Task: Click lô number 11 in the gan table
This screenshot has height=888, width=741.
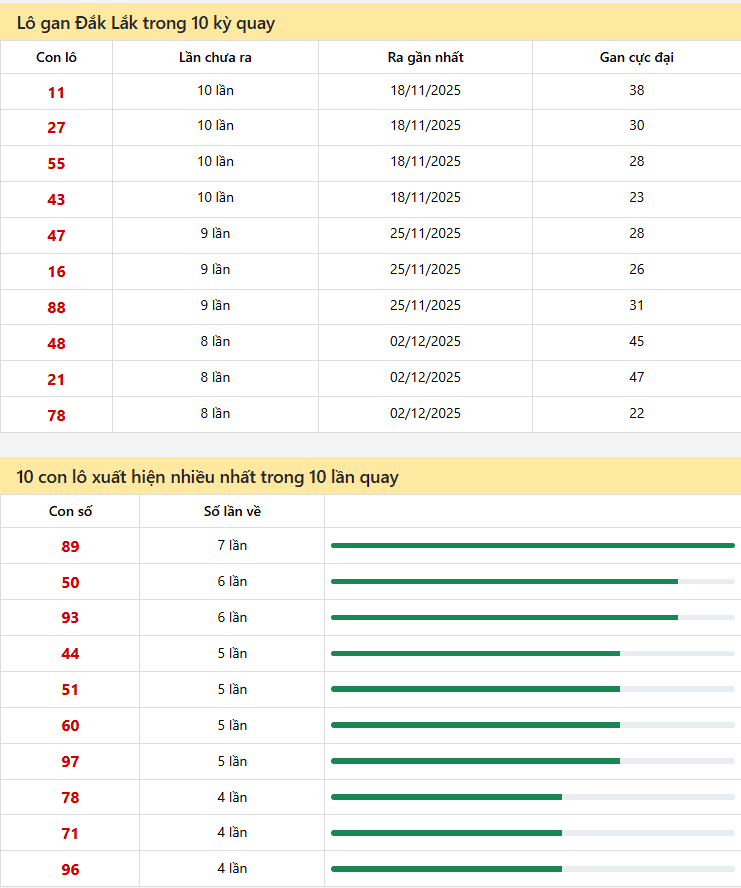Action: [56, 92]
